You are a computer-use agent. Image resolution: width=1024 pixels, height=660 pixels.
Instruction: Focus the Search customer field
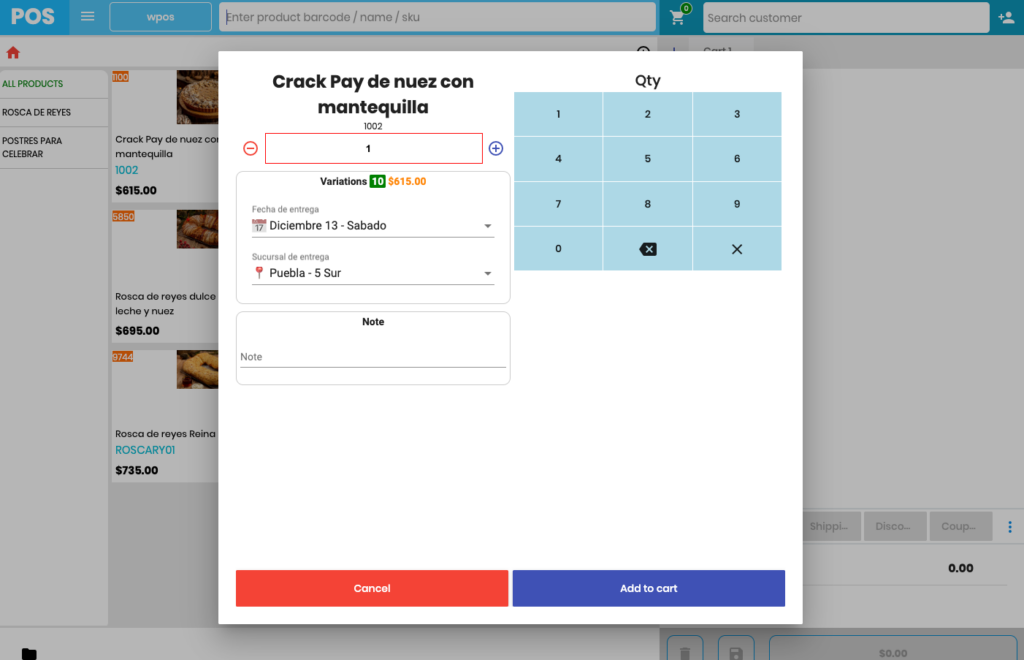pos(845,18)
